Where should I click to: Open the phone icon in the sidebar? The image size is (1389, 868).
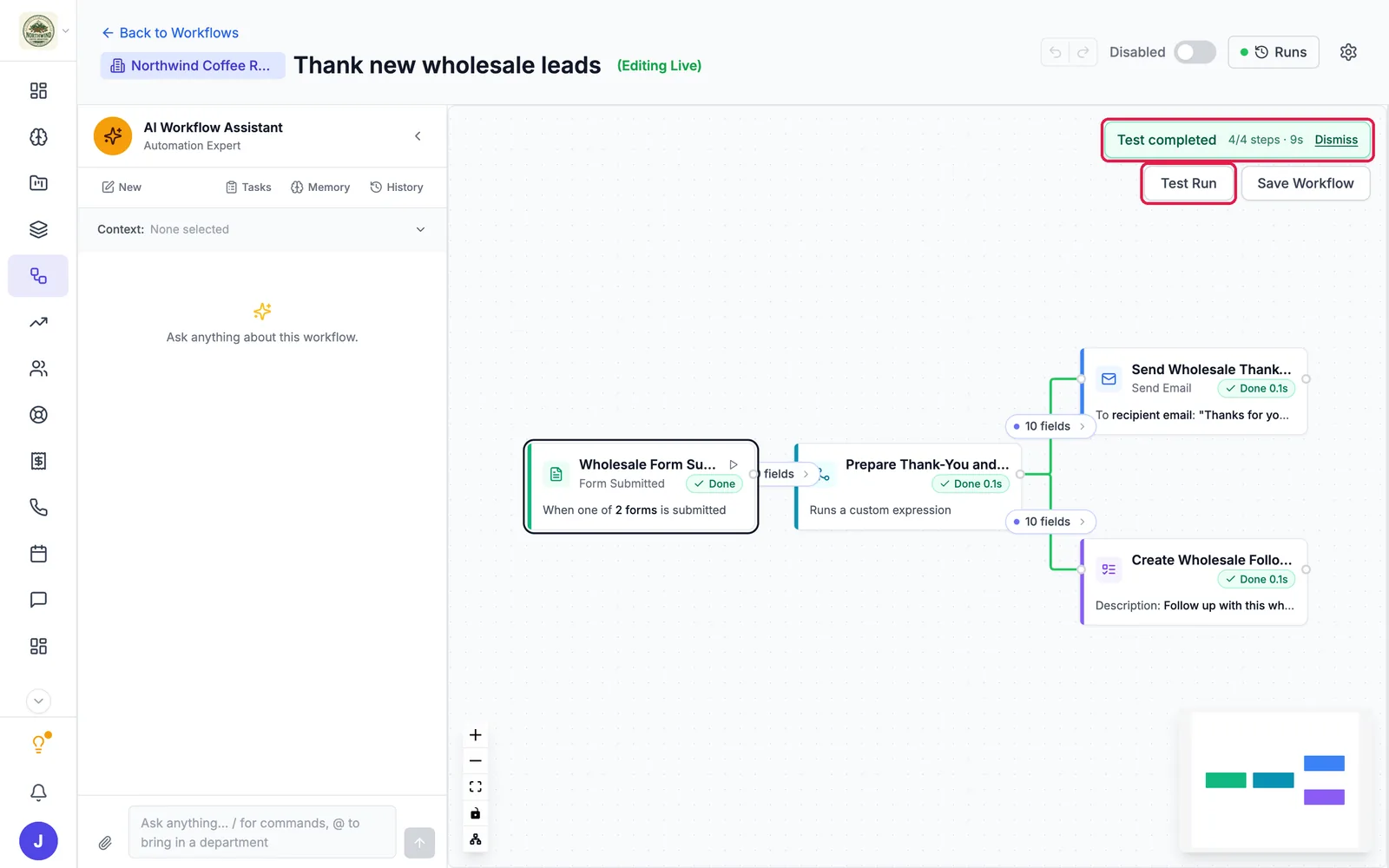[x=38, y=507]
